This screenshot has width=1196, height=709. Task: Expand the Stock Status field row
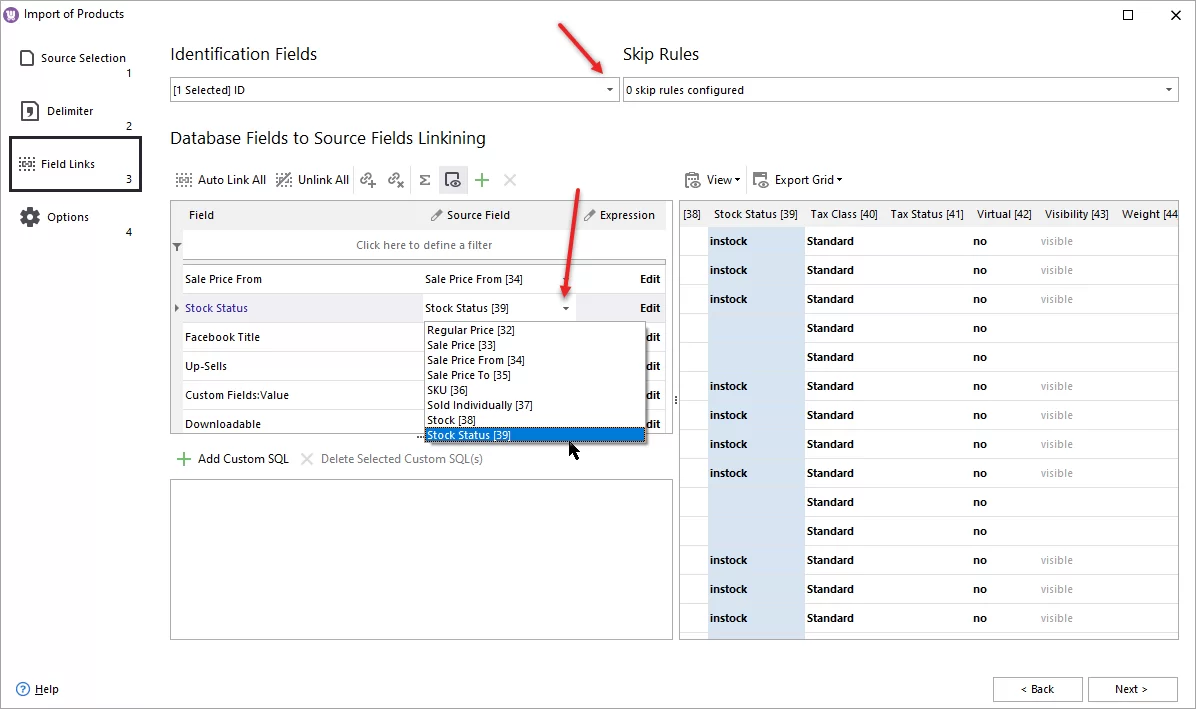[178, 308]
